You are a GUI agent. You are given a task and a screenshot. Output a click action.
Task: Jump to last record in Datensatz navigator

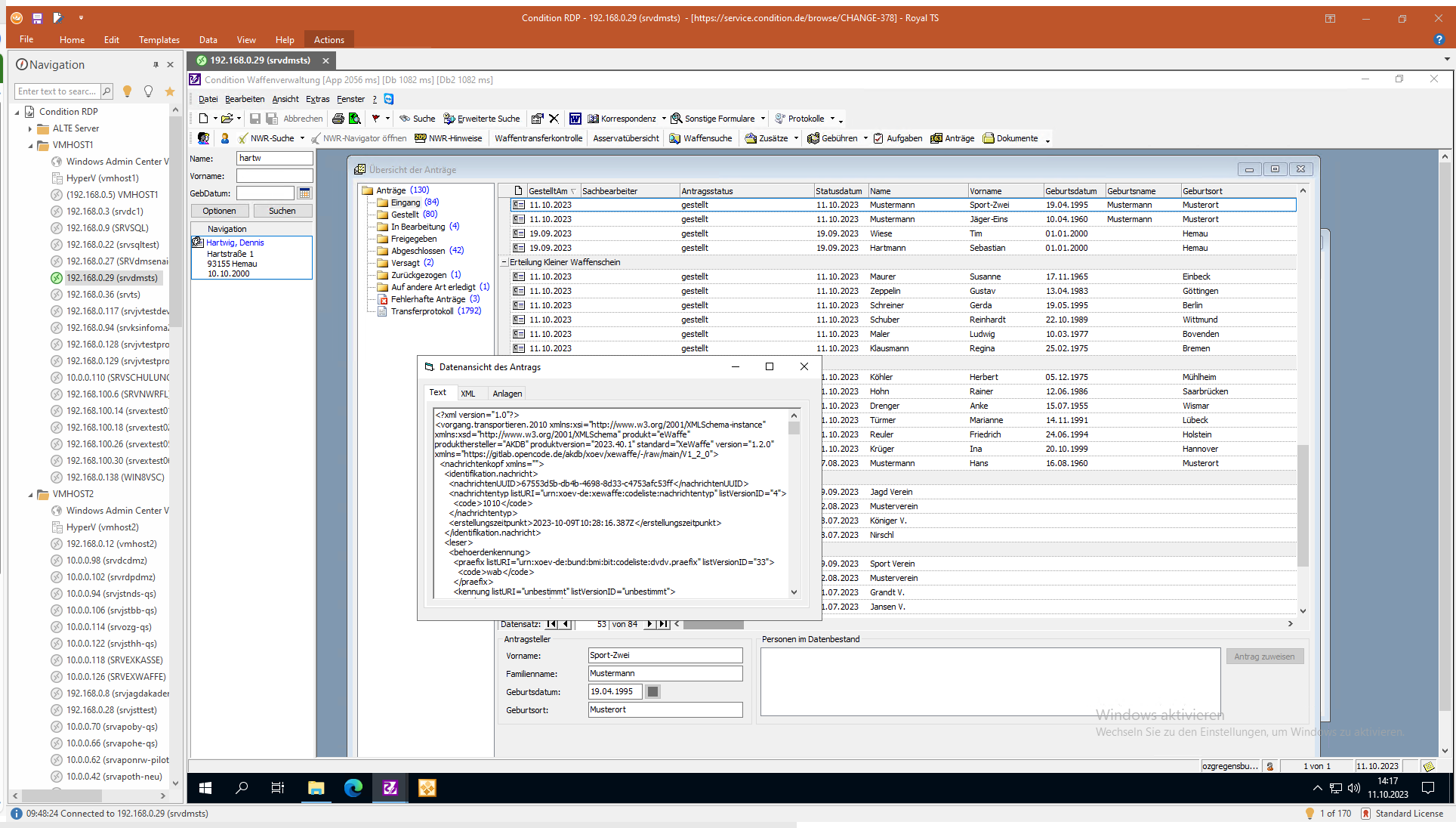coord(663,624)
